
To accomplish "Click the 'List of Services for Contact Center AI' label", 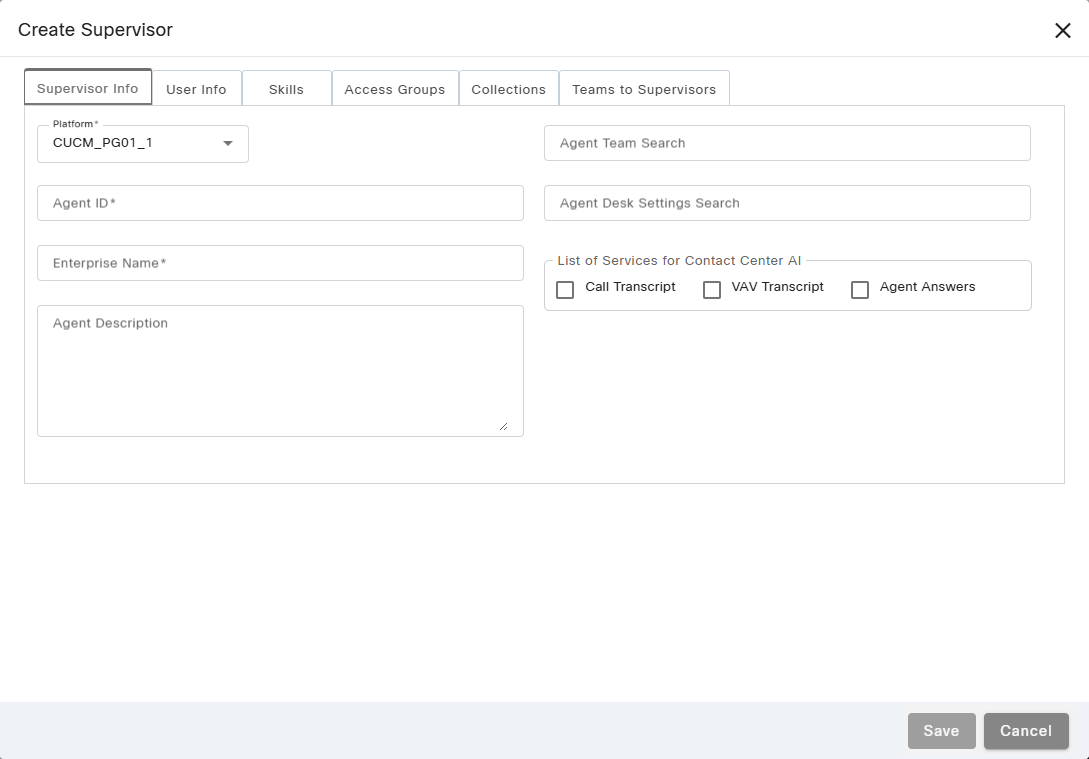I will pos(679,260).
